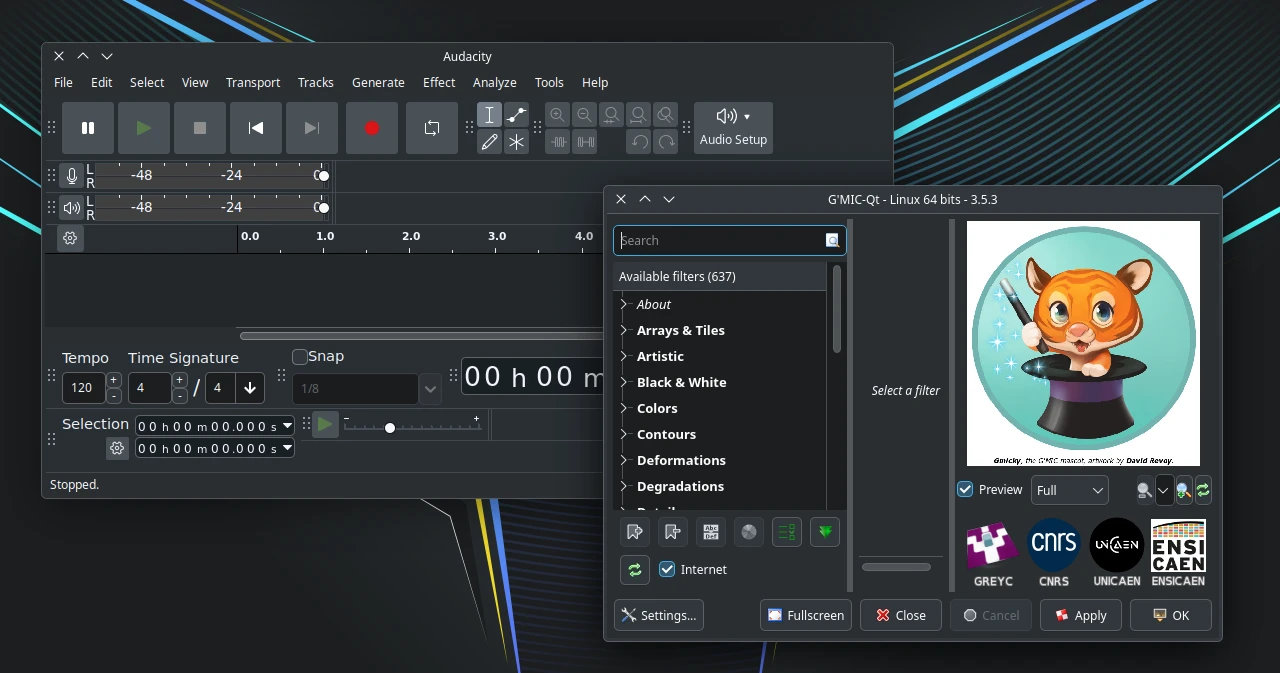Viewport: 1280px width, 673px height.
Task: Skip to start in Audacity
Action: [256, 128]
